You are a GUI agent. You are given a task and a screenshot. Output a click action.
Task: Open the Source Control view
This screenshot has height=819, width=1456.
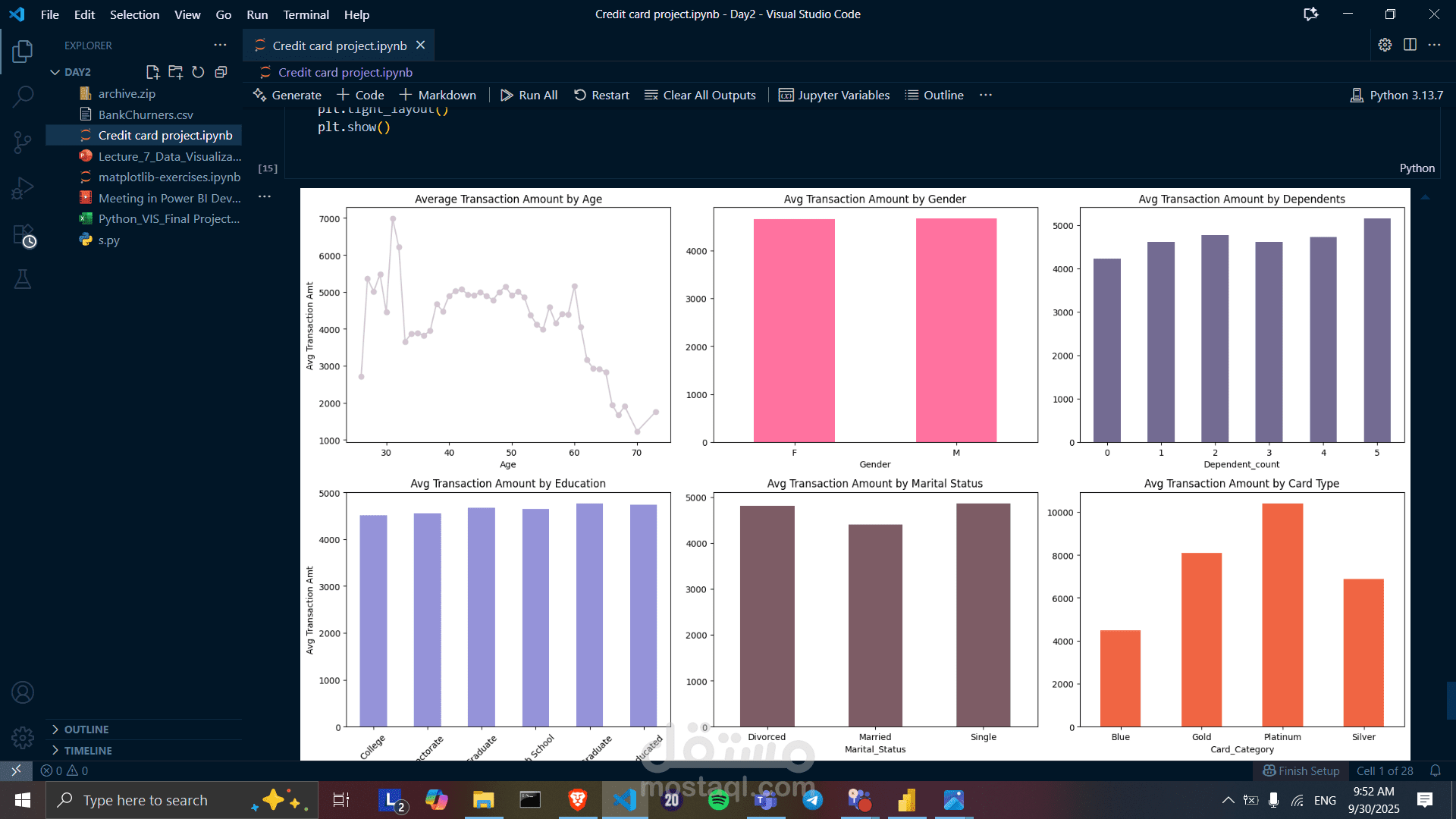coord(23,142)
